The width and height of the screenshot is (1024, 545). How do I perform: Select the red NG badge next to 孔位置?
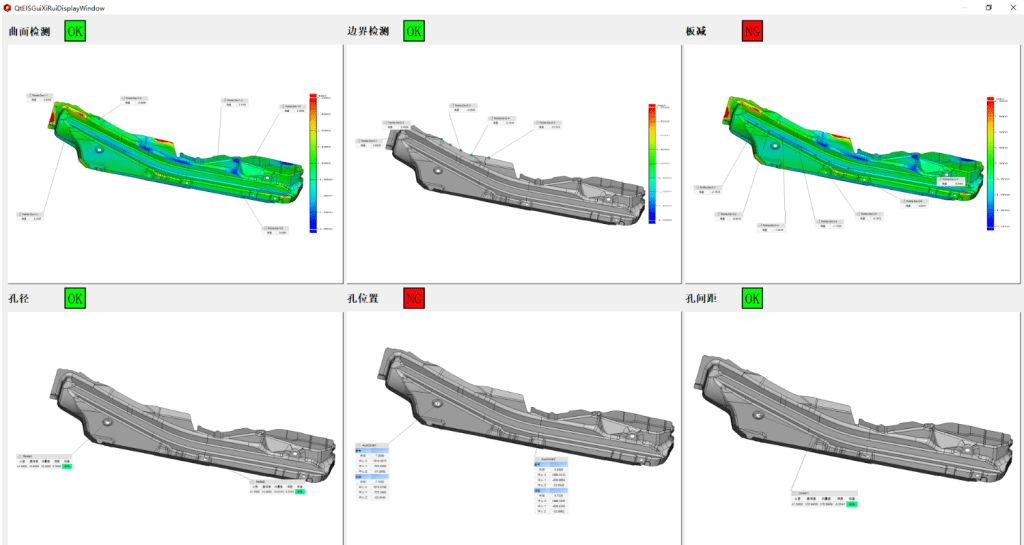(413, 297)
